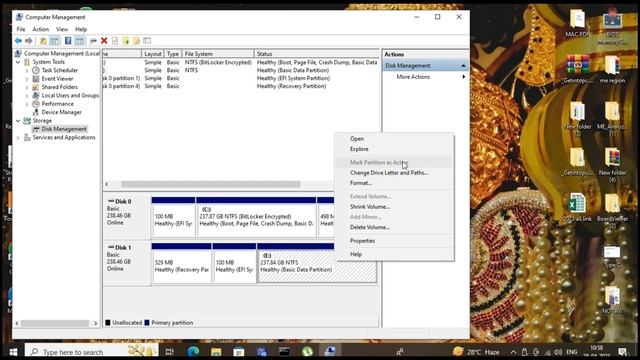This screenshot has width=640, height=360.
Task: Click the Forward arrow in toolbar
Action: click(x=29, y=40)
